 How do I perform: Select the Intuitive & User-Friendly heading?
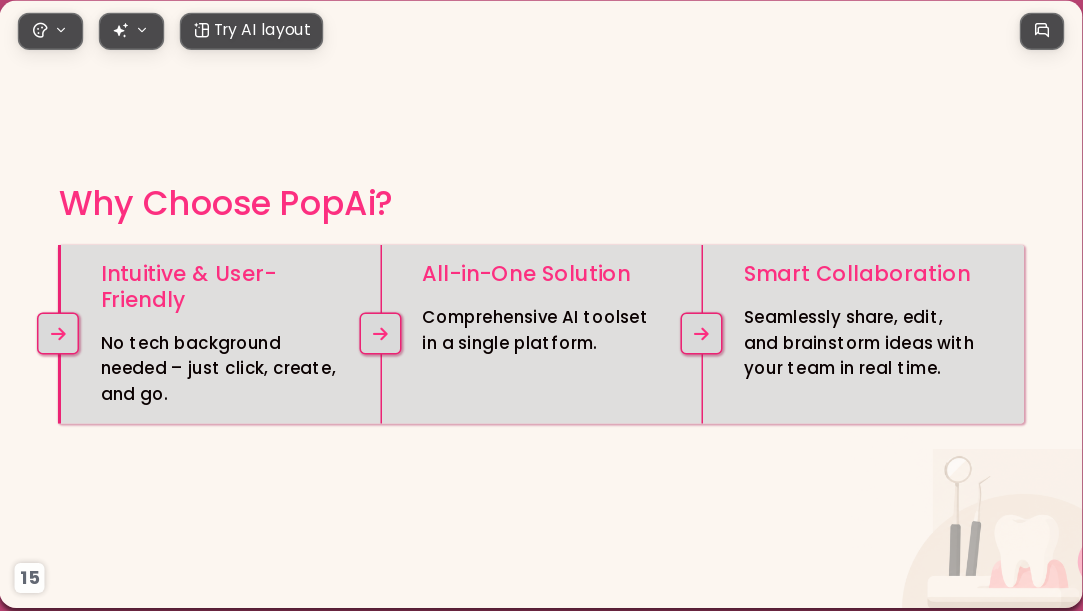click(x=189, y=287)
